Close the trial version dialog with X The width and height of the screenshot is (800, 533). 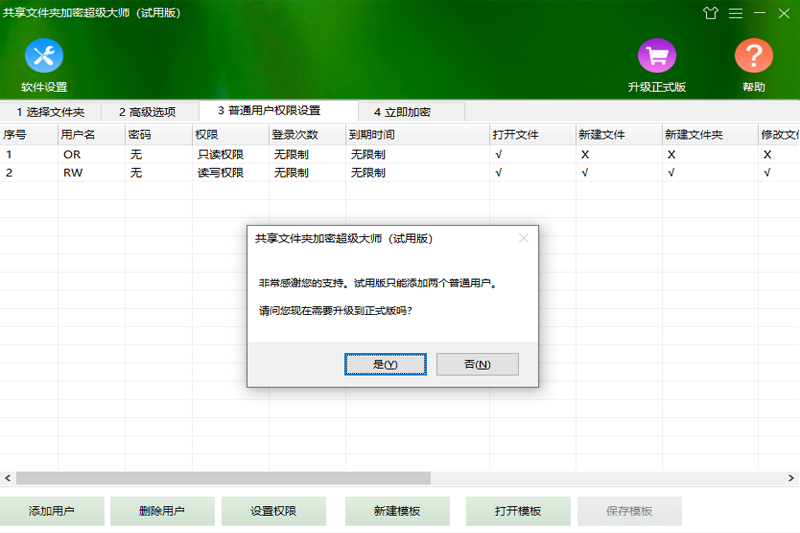tap(523, 239)
